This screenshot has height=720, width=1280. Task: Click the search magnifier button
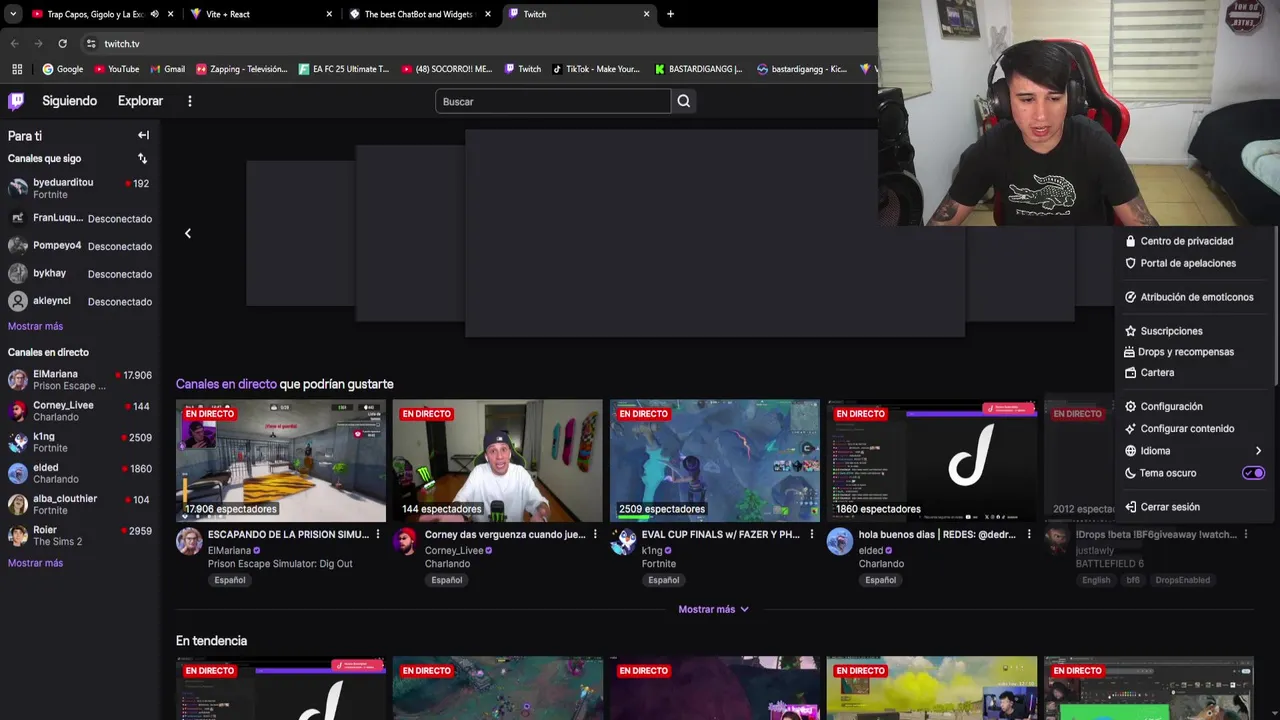point(683,101)
